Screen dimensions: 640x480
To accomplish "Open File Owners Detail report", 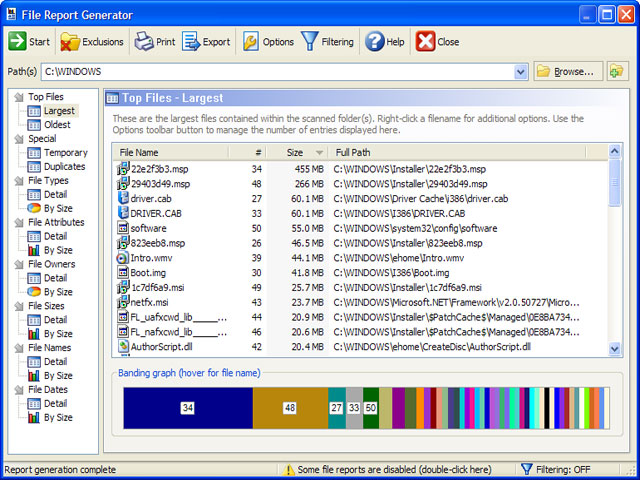I will click(56, 278).
